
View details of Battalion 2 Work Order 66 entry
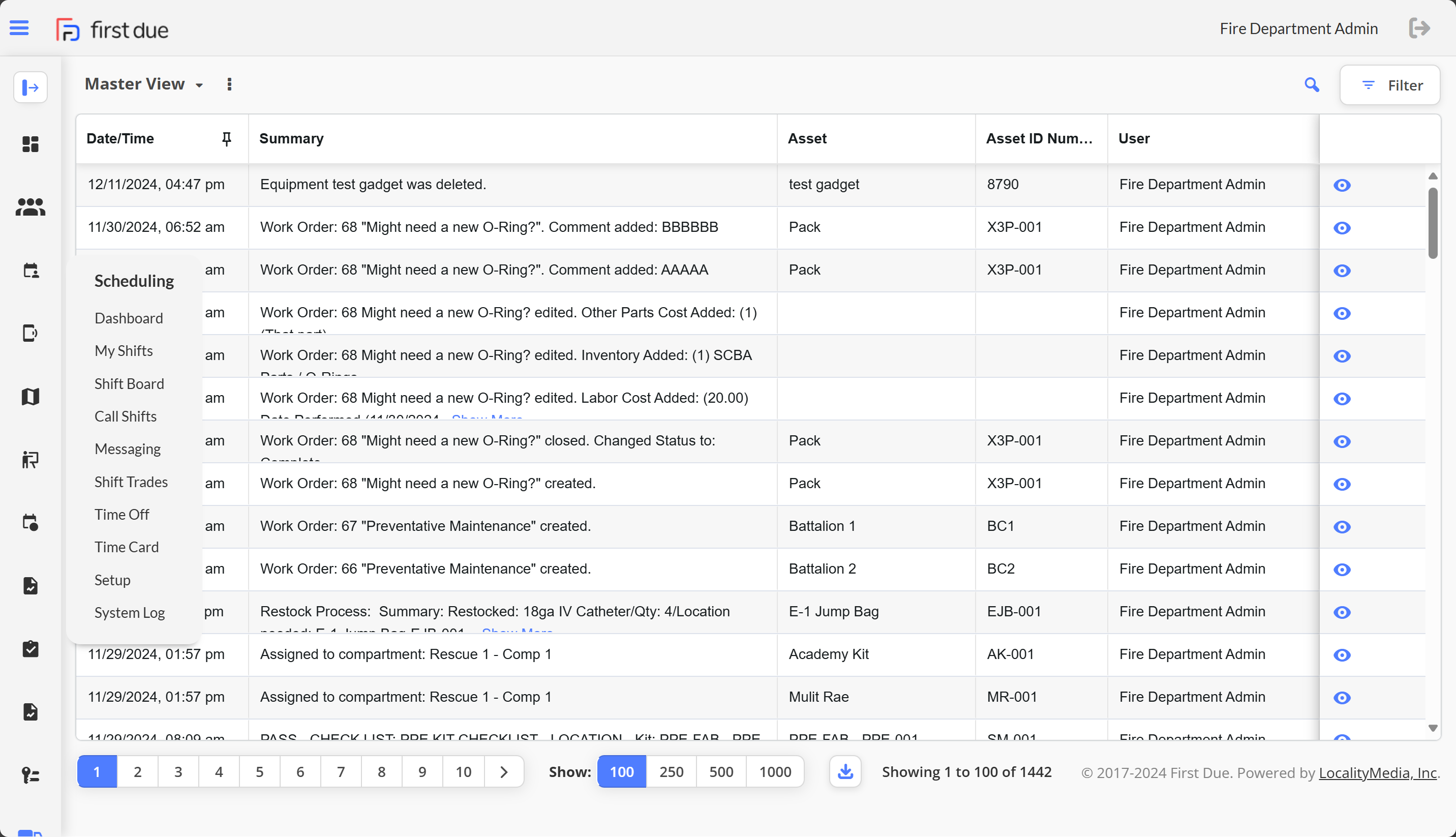[1342, 569]
